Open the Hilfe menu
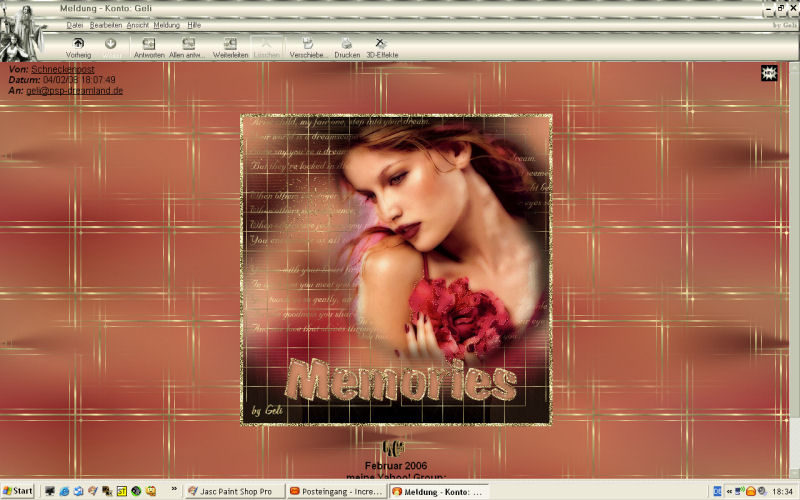Image resolution: width=800 pixels, height=500 pixels. click(x=194, y=24)
